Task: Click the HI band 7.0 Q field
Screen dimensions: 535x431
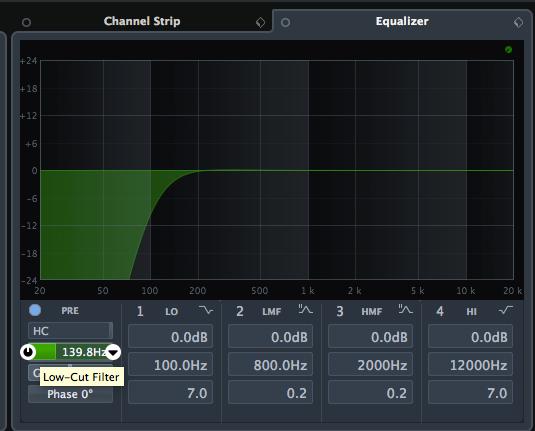Action: click(471, 393)
